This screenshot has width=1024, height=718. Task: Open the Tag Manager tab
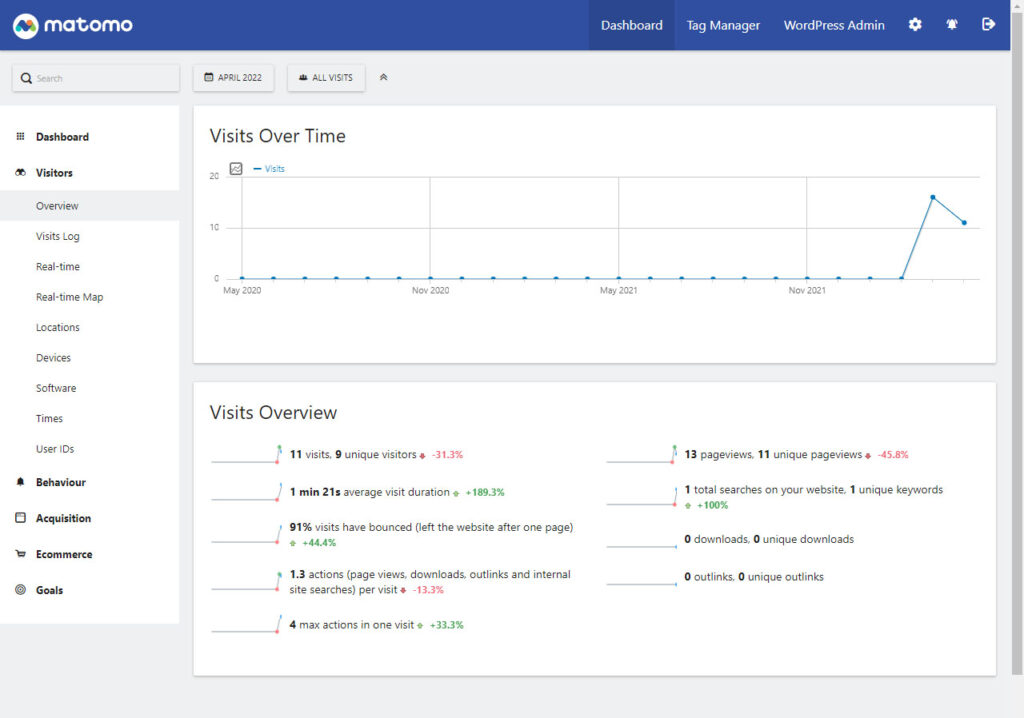[723, 25]
